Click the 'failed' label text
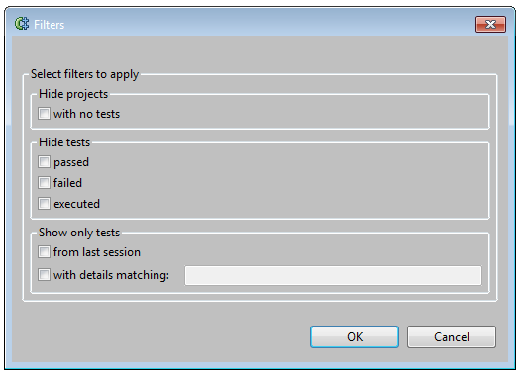521x374 pixels. pos(67,183)
